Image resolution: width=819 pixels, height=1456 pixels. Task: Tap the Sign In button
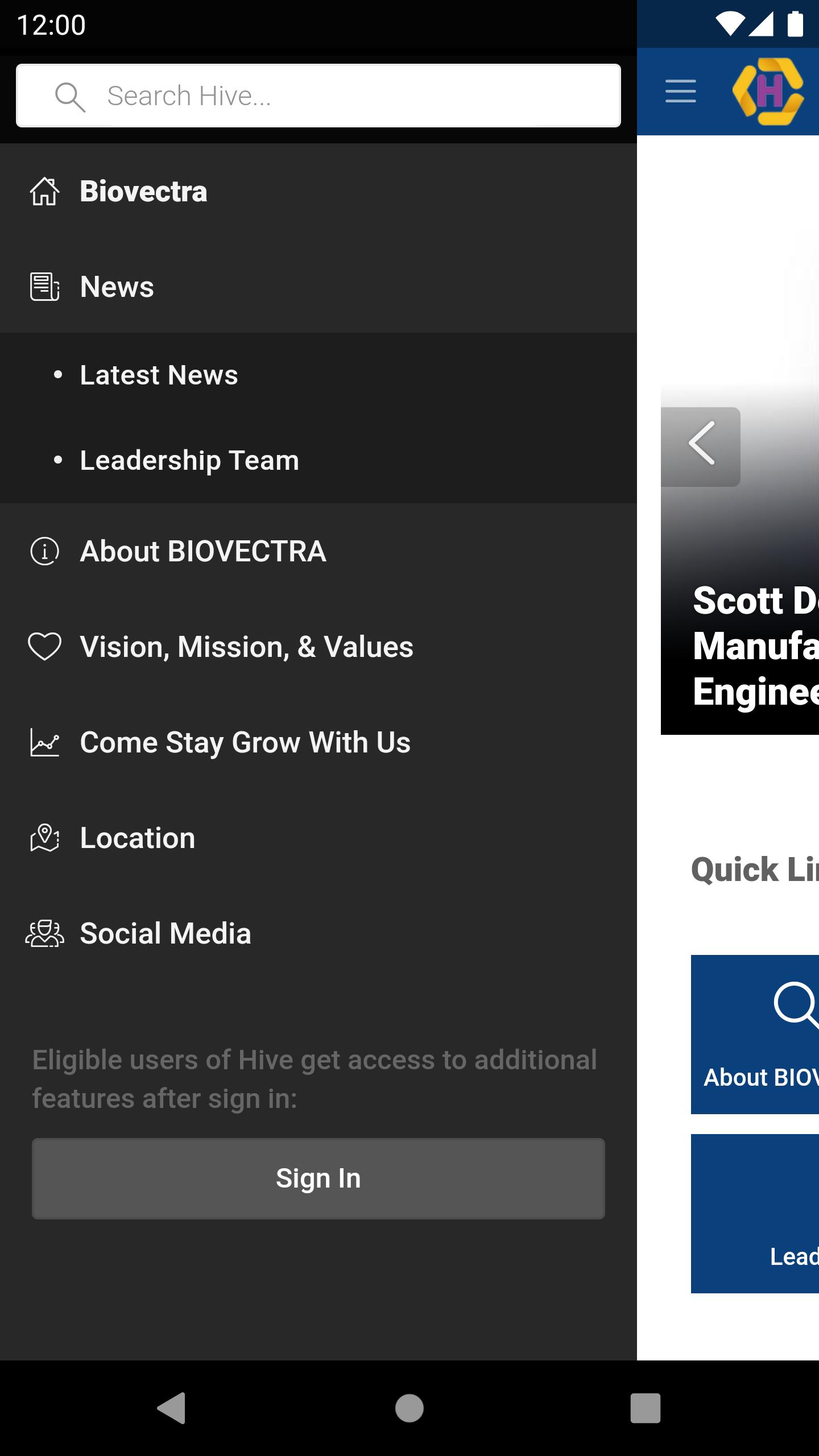pos(318,1178)
